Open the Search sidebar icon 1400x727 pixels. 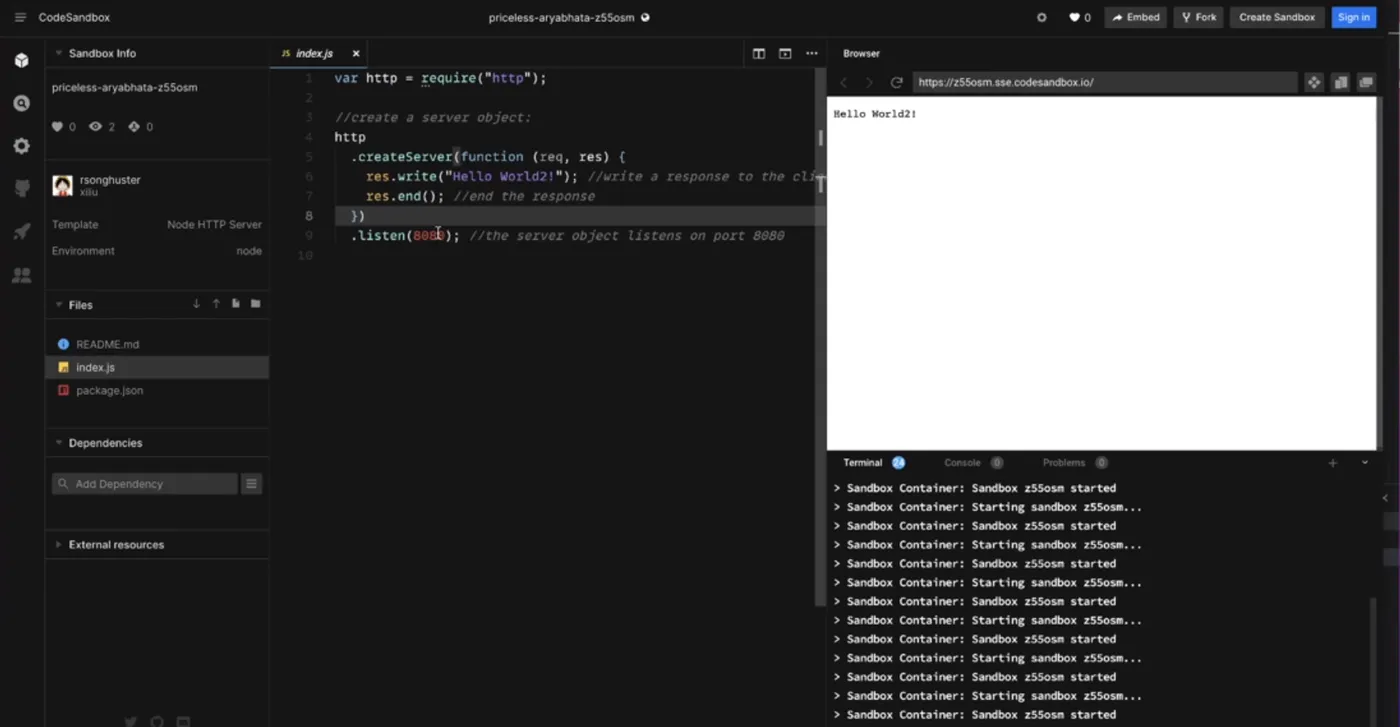click(x=21, y=103)
